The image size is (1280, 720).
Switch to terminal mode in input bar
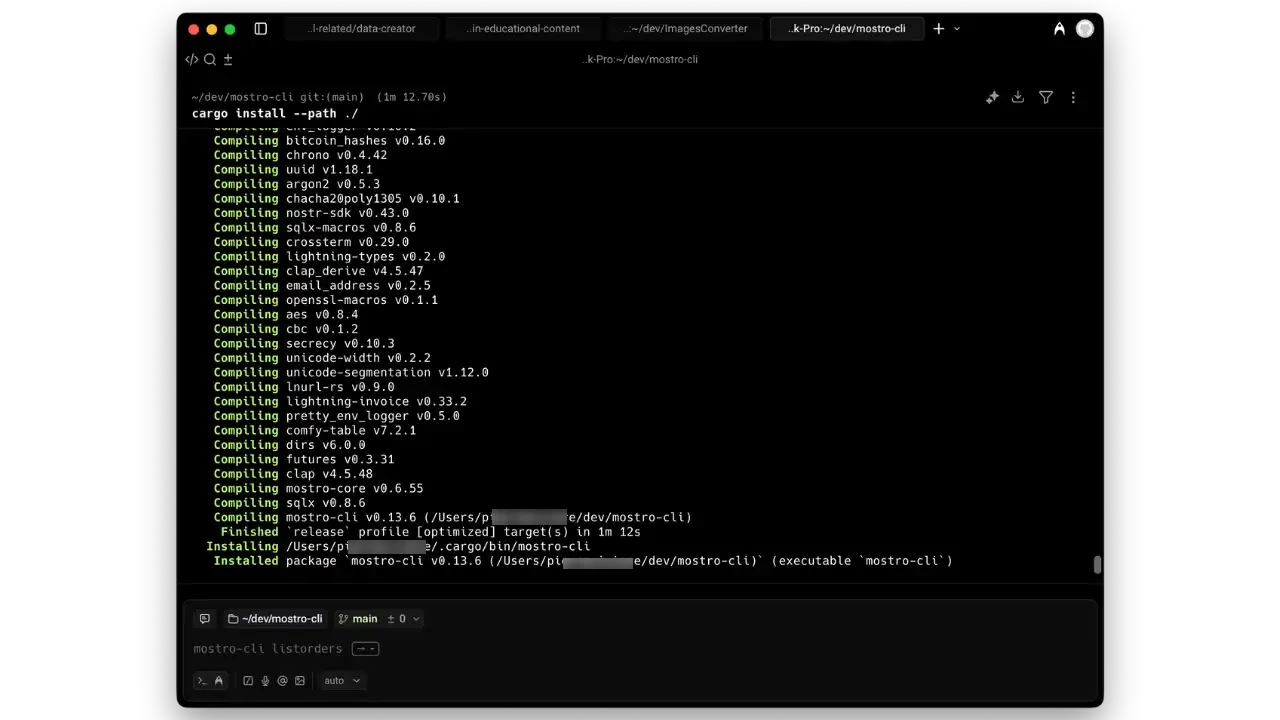(201, 680)
